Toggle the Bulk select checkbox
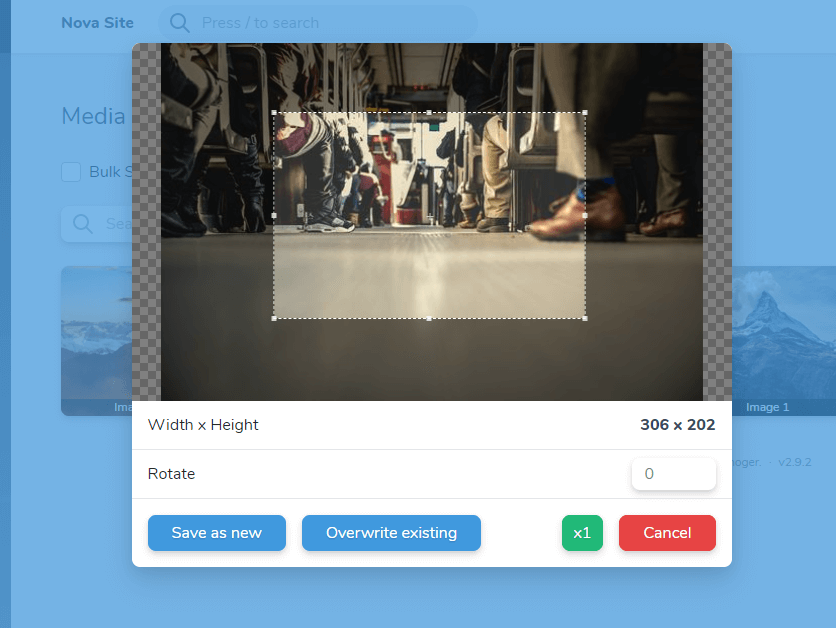 coord(71,172)
